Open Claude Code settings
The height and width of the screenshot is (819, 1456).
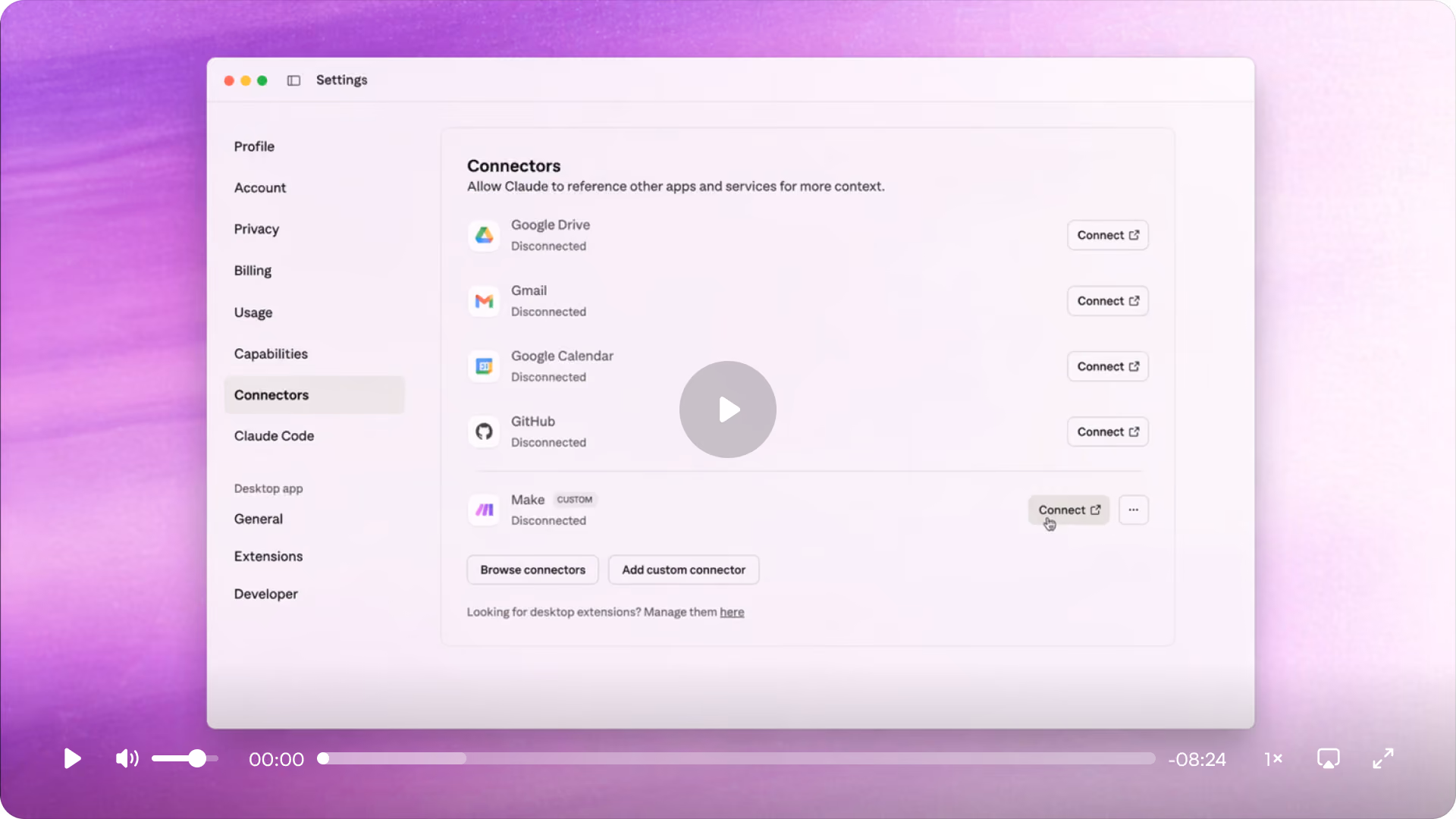(274, 436)
